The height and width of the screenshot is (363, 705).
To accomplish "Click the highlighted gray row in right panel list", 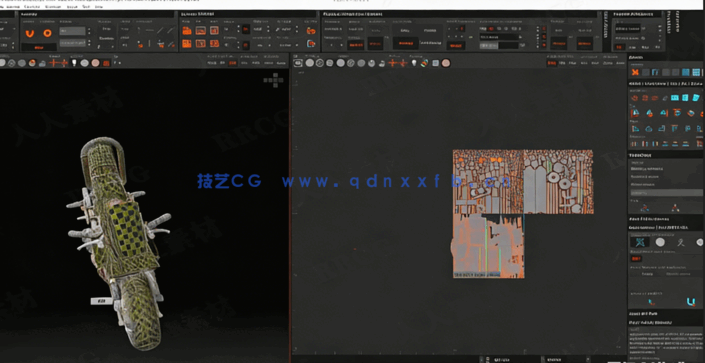I will (x=666, y=193).
